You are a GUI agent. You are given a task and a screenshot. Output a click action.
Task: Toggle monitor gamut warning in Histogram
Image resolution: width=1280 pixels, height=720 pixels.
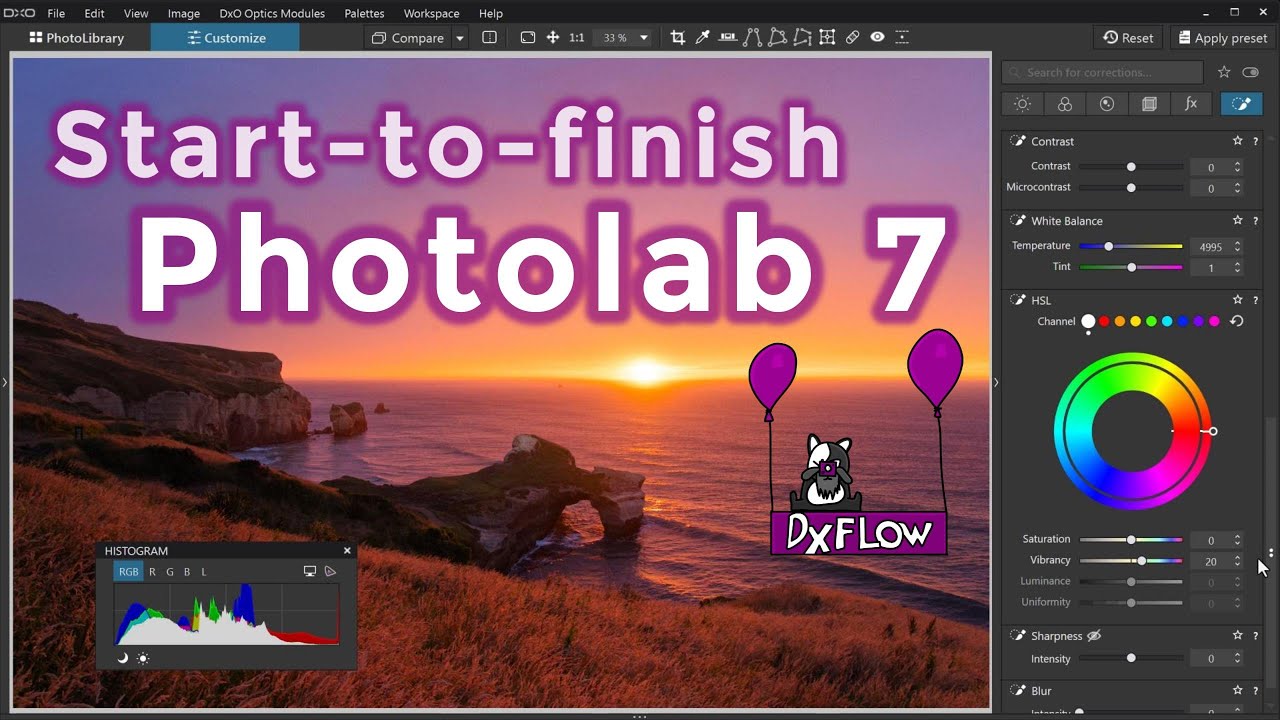pos(310,572)
